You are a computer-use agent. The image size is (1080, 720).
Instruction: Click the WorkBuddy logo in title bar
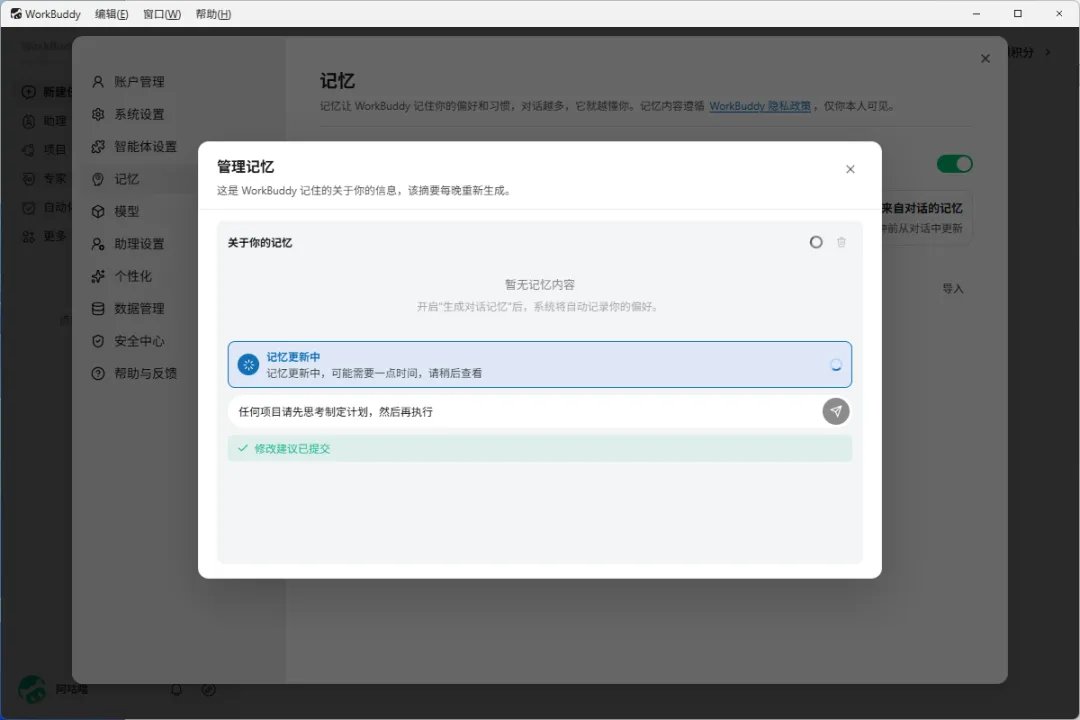pyautogui.click(x=16, y=14)
